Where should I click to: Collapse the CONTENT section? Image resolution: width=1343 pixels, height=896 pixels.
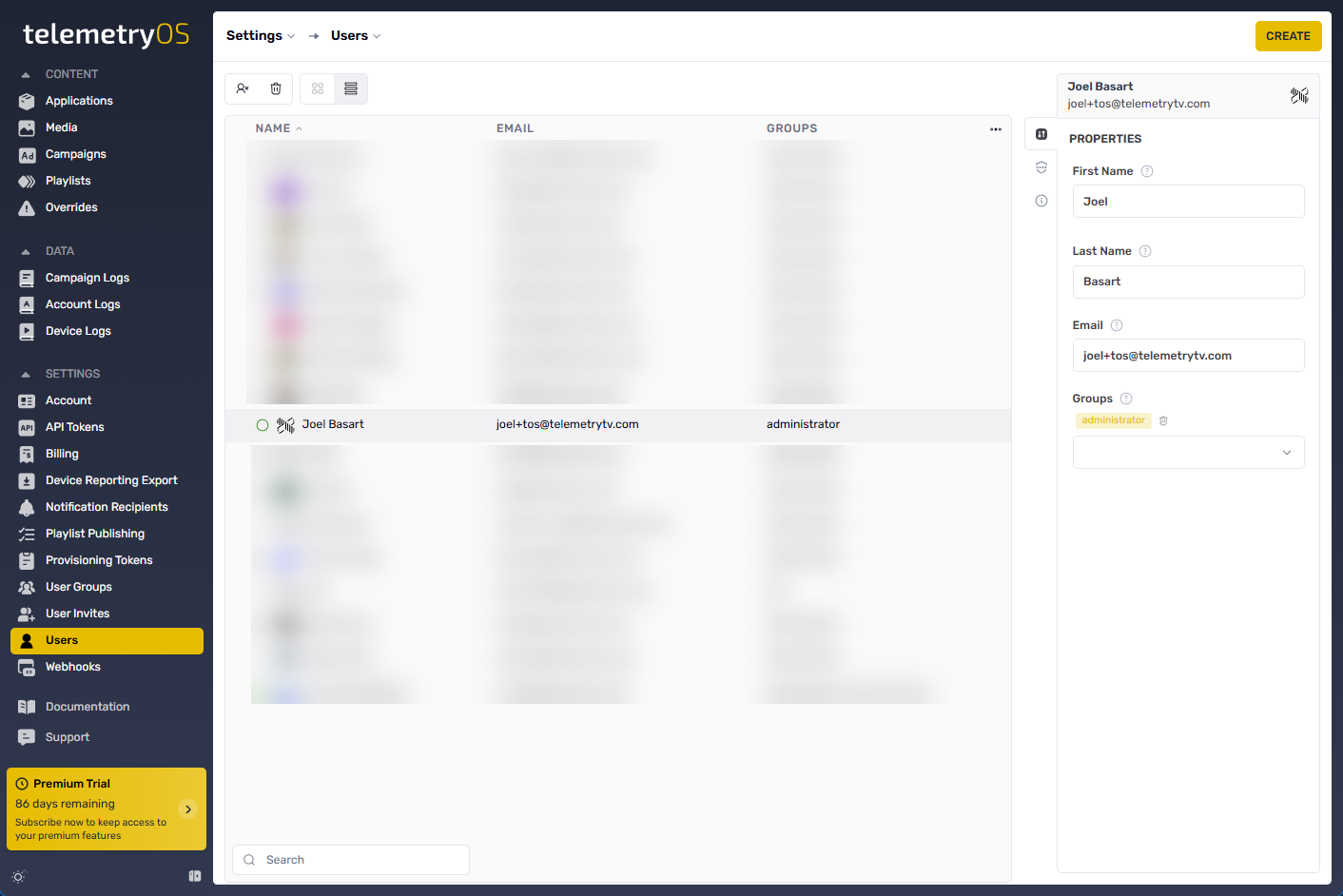26,74
